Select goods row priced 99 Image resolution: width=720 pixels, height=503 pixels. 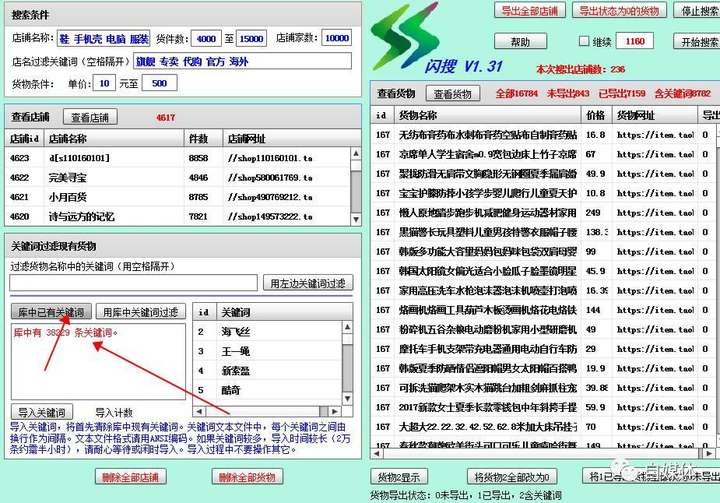click(x=543, y=252)
